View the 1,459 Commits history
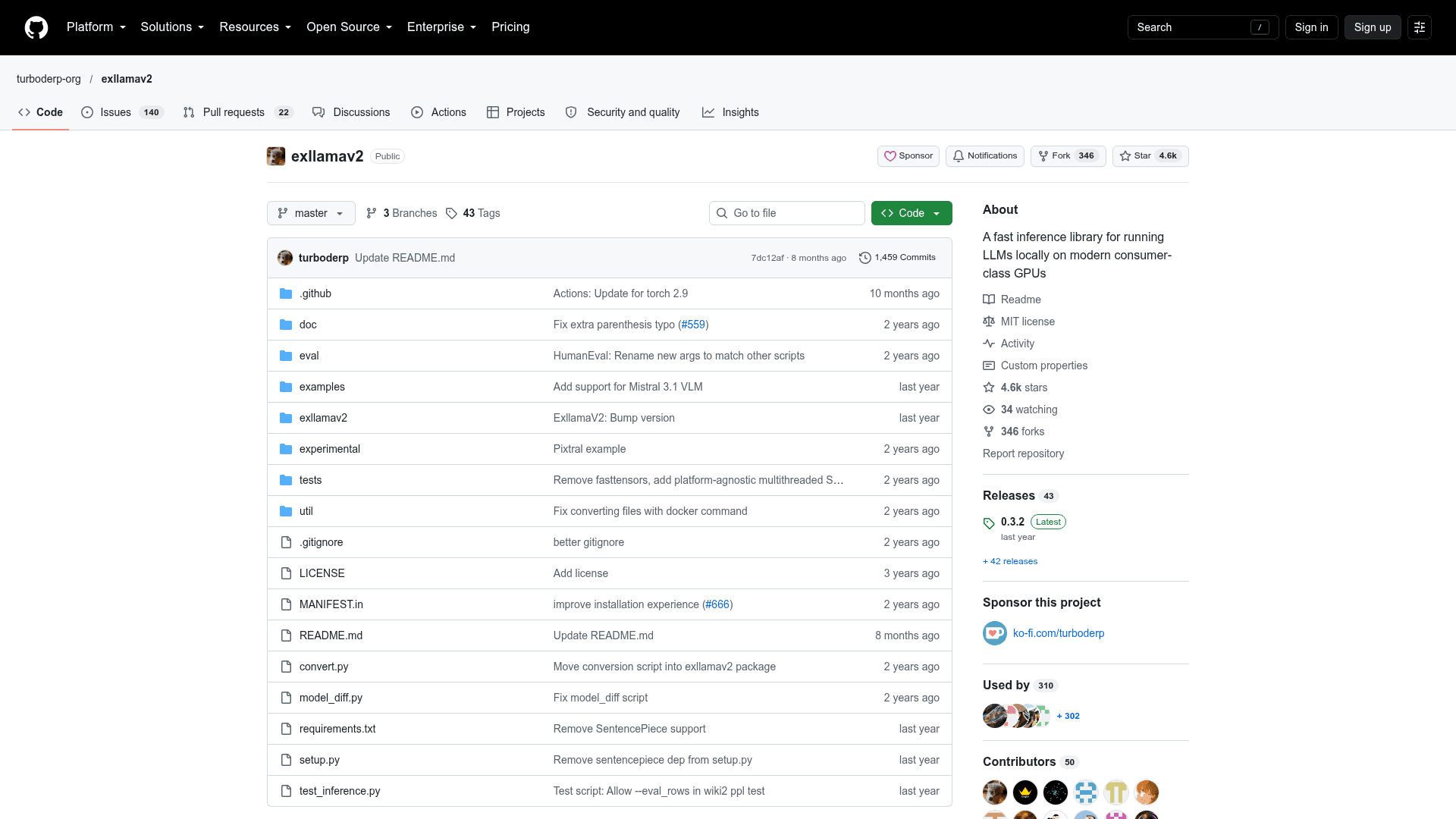The image size is (1456, 819). tap(898, 258)
